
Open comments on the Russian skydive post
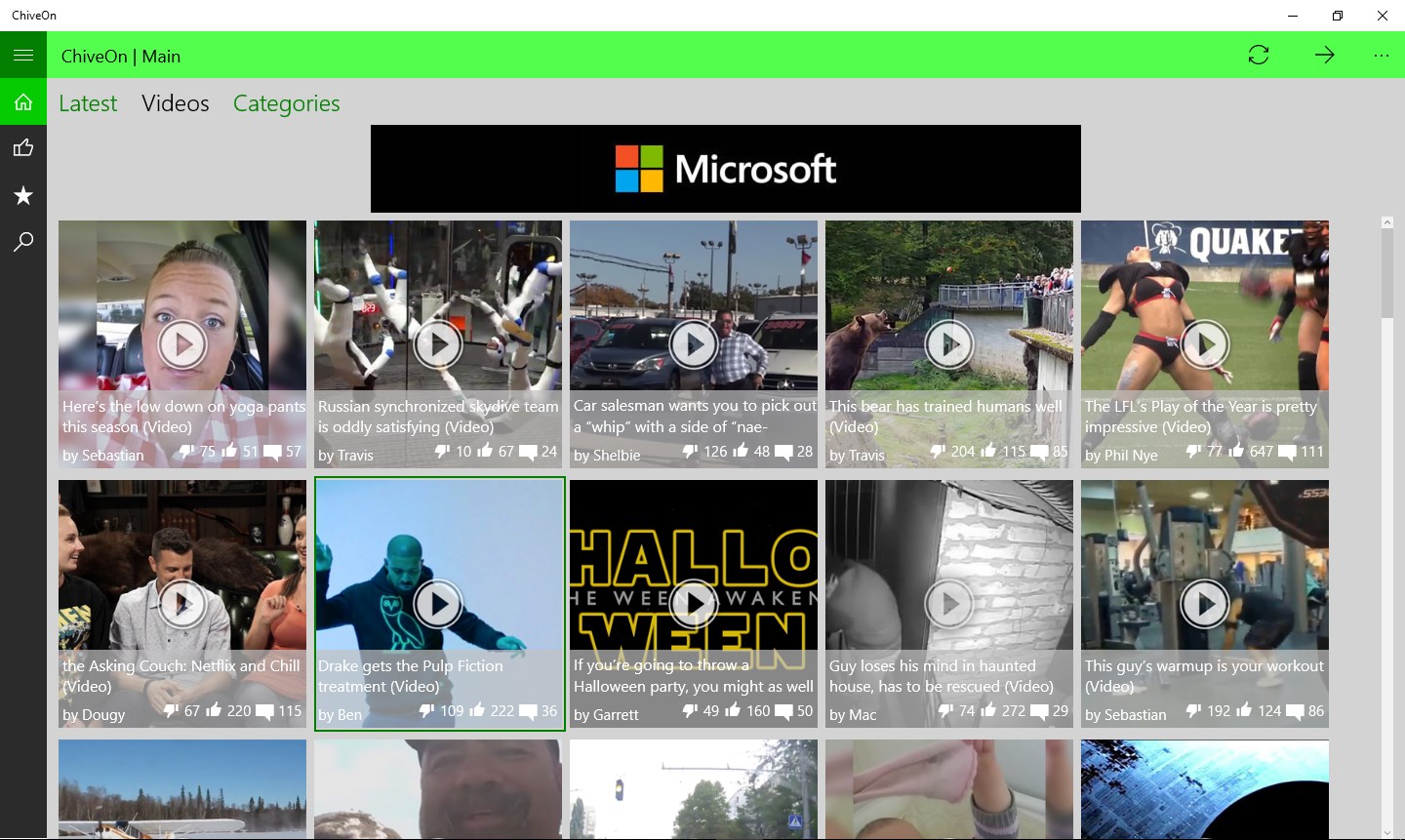click(528, 452)
